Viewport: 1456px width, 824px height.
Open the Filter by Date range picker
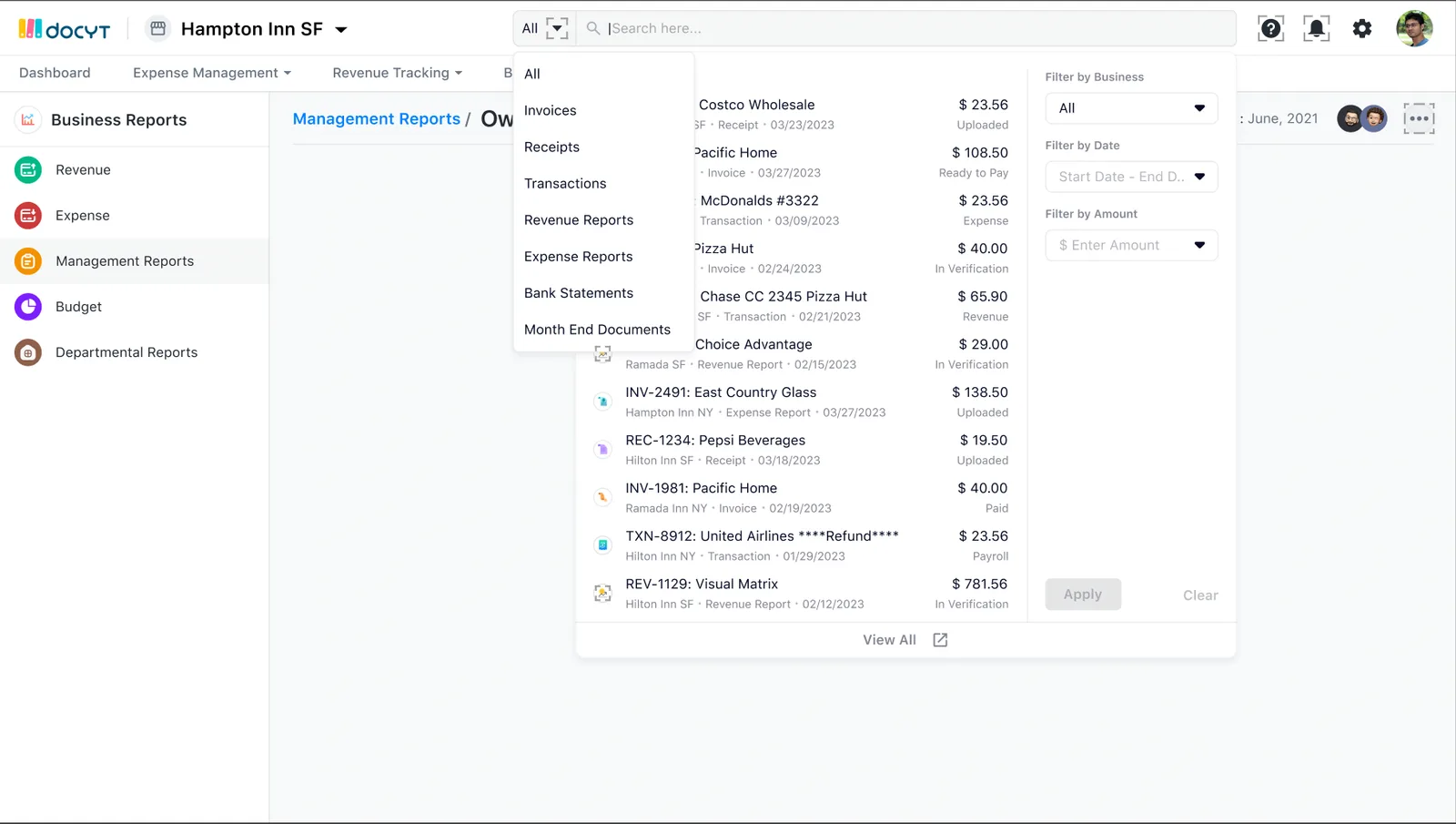(x=1131, y=177)
